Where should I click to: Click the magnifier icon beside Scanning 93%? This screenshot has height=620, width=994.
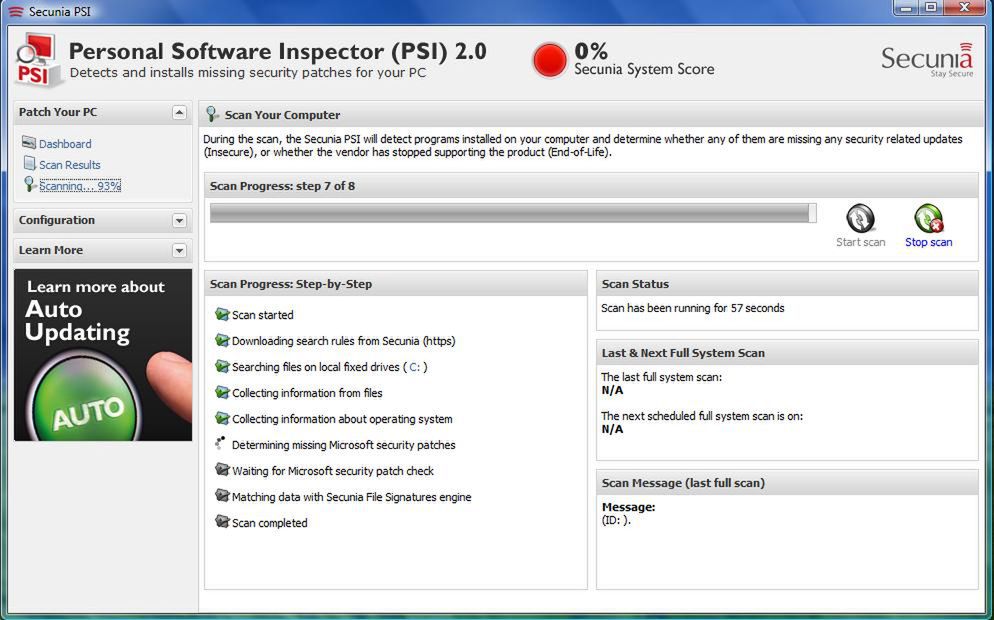click(29, 184)
